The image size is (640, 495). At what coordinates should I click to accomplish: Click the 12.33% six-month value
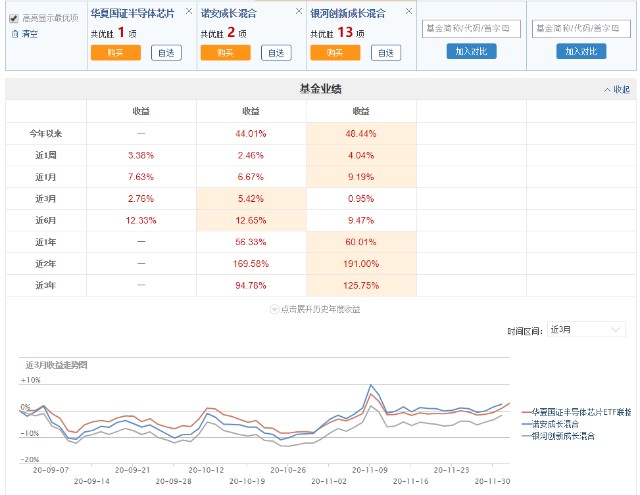[x=141, y=220]
